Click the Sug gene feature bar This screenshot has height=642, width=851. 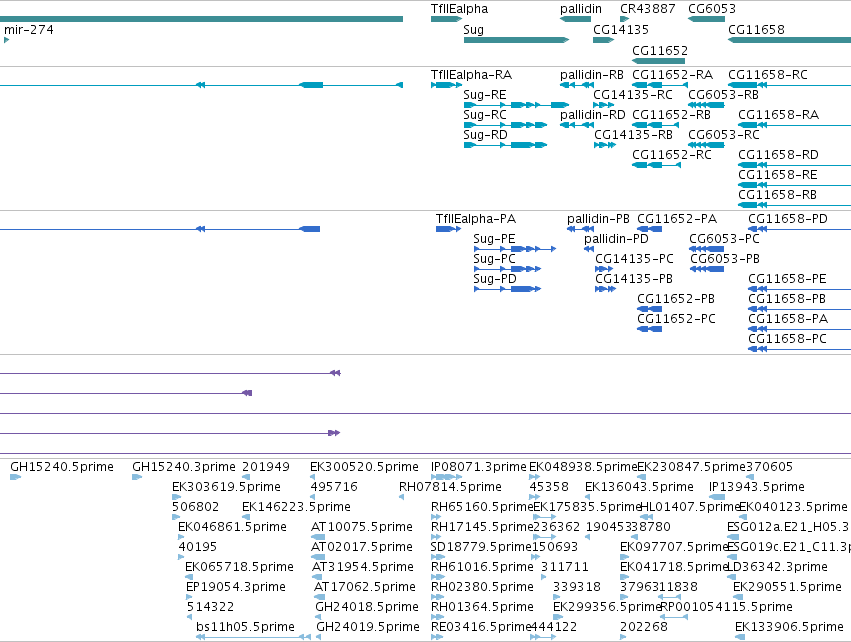pyautogui.click(x=516, y=40)
